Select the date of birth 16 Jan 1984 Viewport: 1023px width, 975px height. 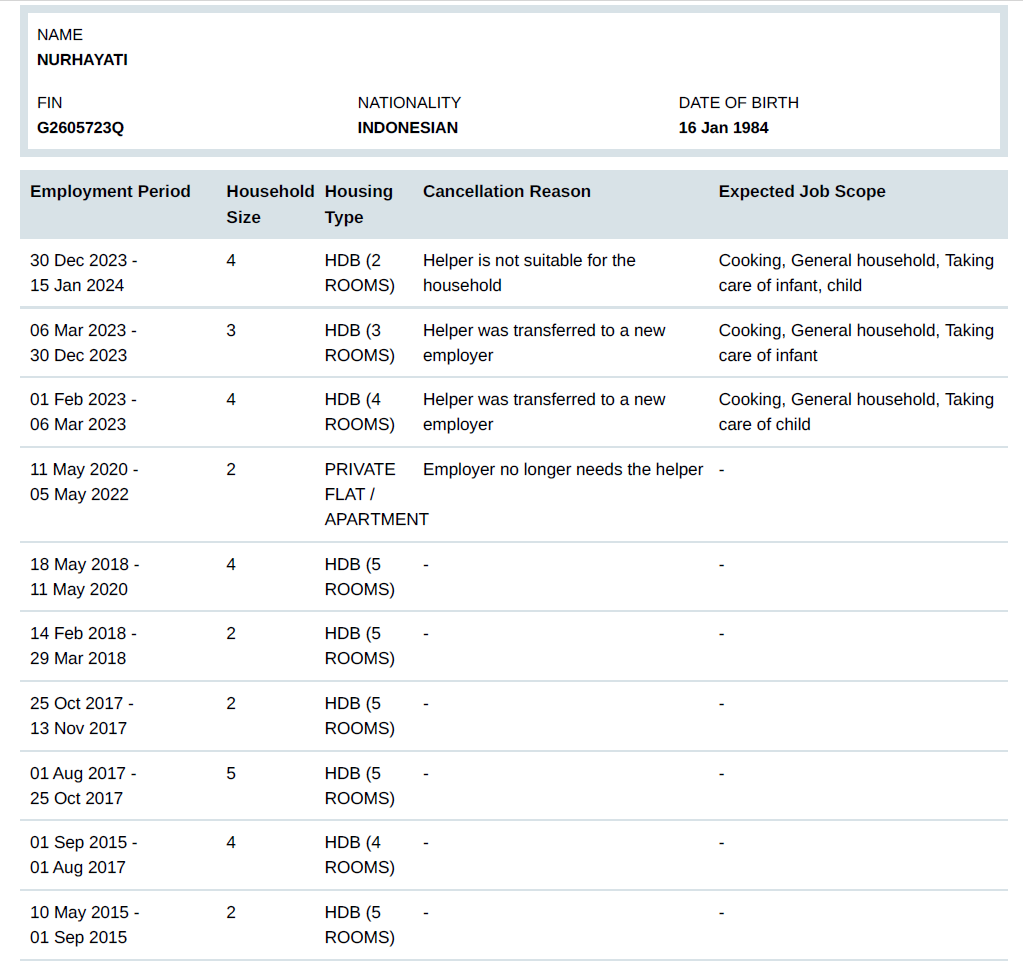point(723,128)
